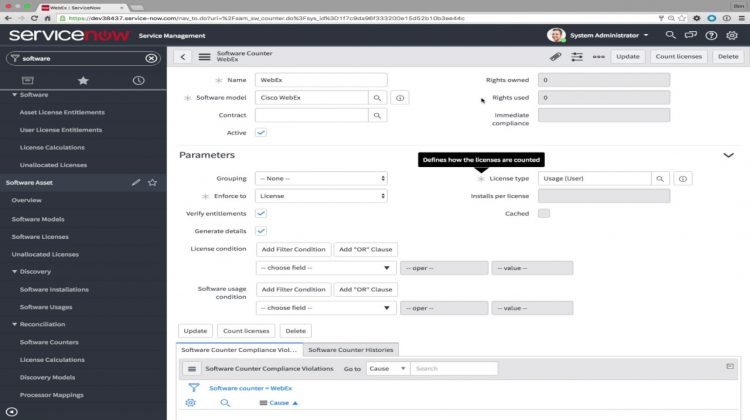
Task: Open the Connect chat icon in banner
Action: point(691,35)
